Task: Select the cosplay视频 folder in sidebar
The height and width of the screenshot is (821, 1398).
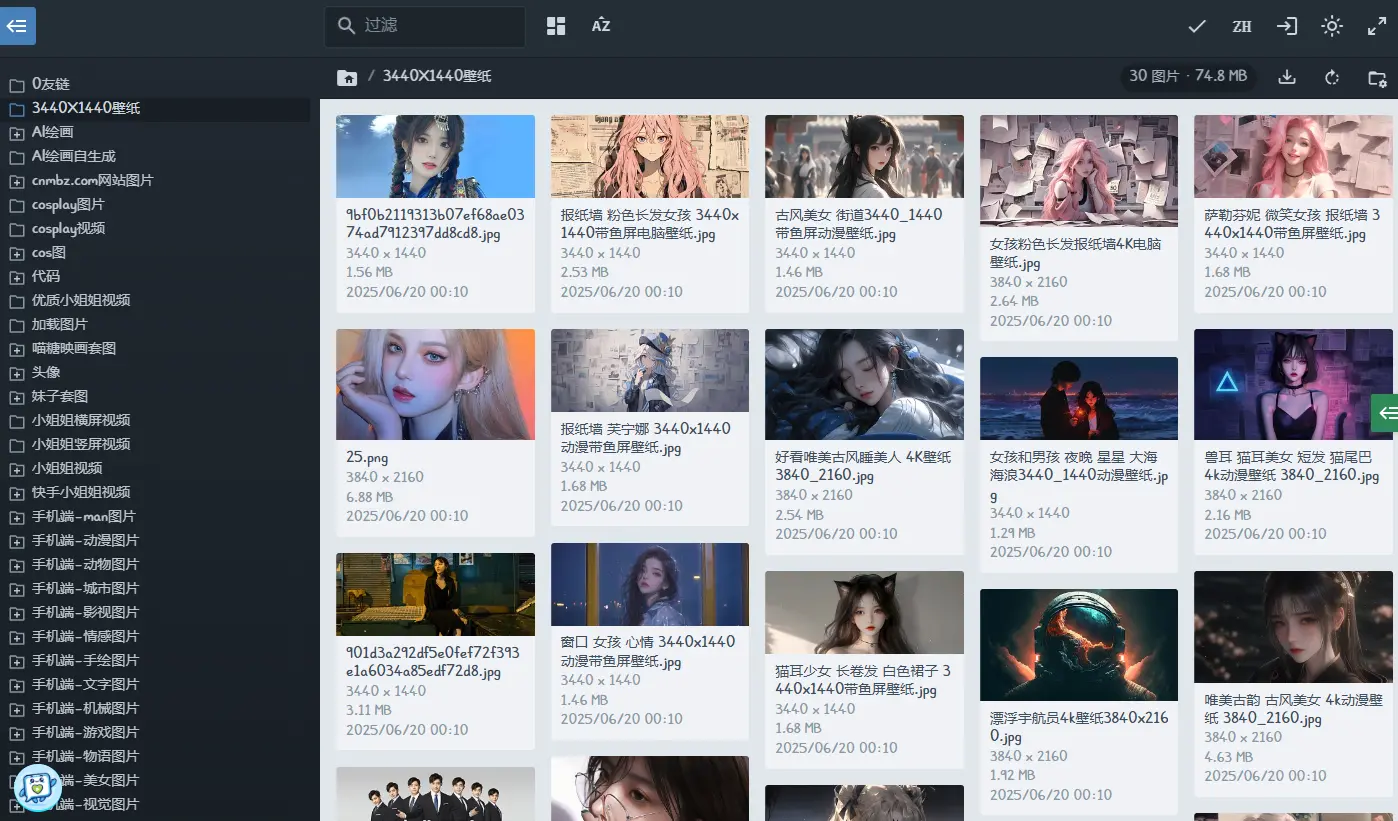Action: pos(68,228)
